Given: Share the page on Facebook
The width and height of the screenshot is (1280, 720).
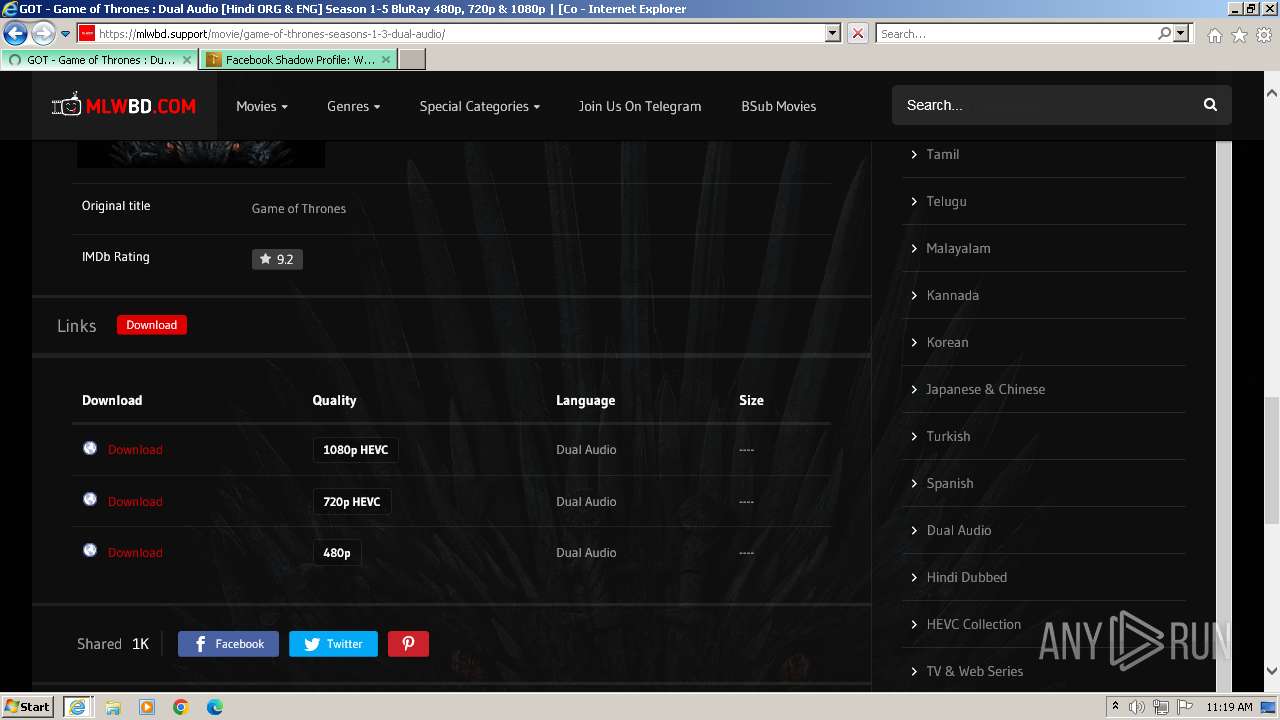Looking at the screenshot, I should 228,644.
